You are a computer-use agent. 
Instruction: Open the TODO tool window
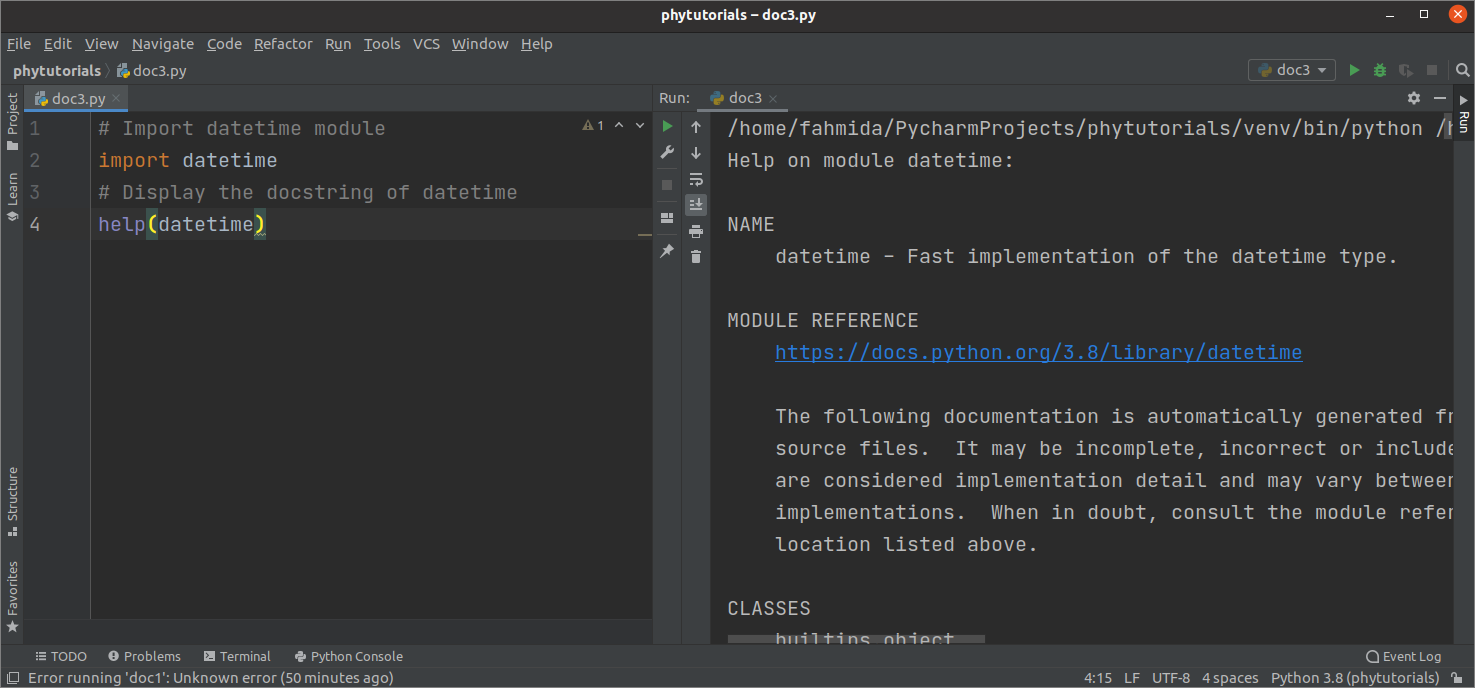[61, 657]
